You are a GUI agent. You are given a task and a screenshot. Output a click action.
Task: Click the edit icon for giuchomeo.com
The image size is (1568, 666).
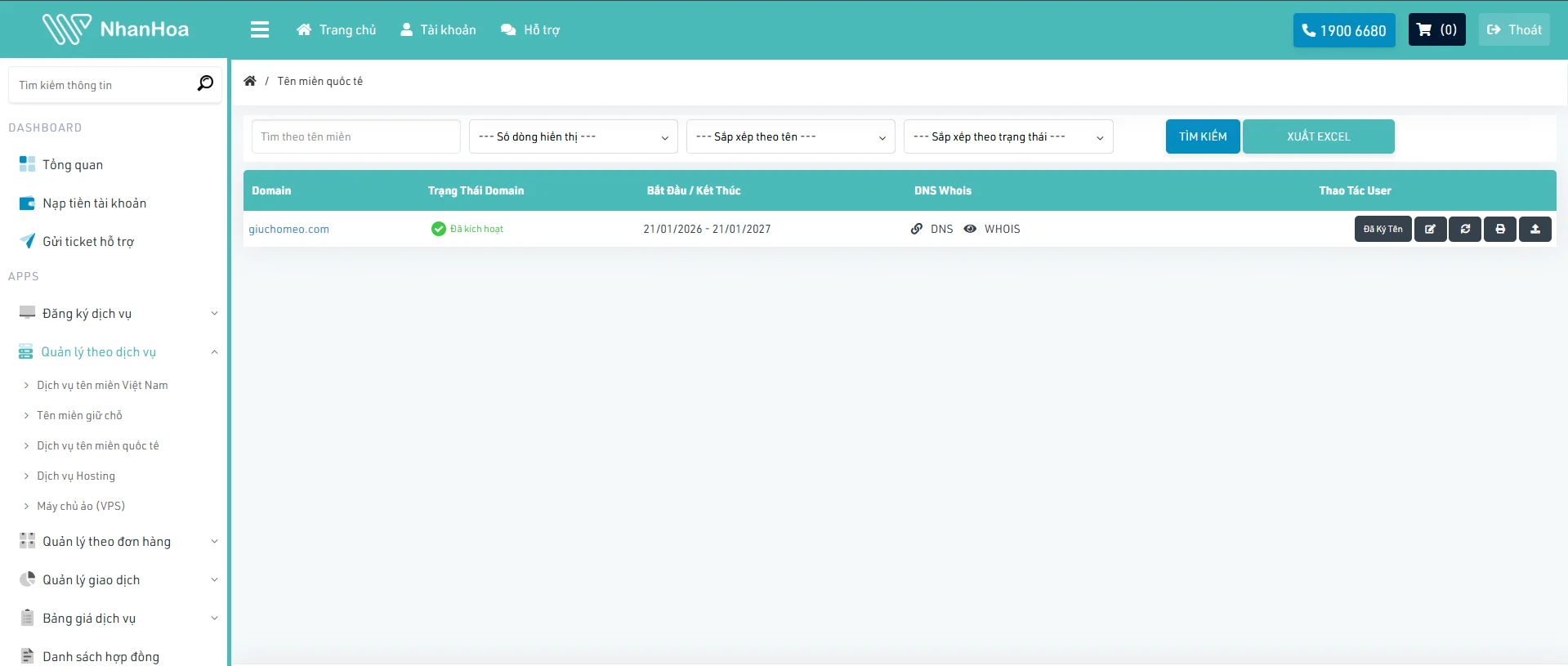[x=1430, y=230]
